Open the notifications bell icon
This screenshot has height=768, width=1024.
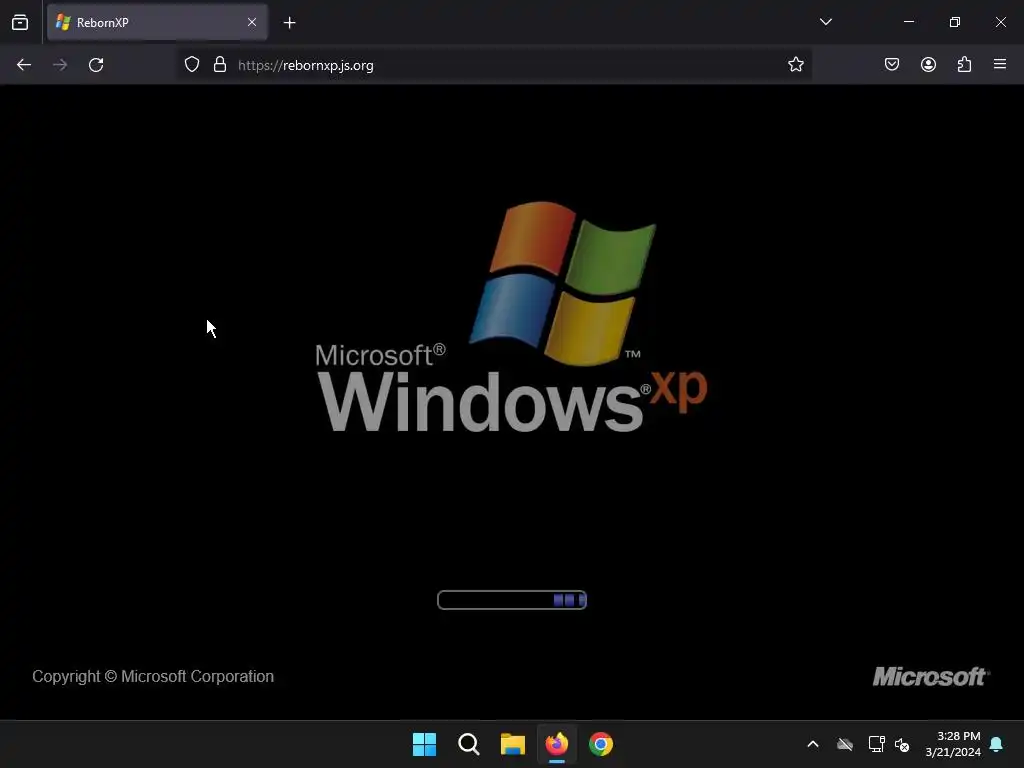[997, 744]
